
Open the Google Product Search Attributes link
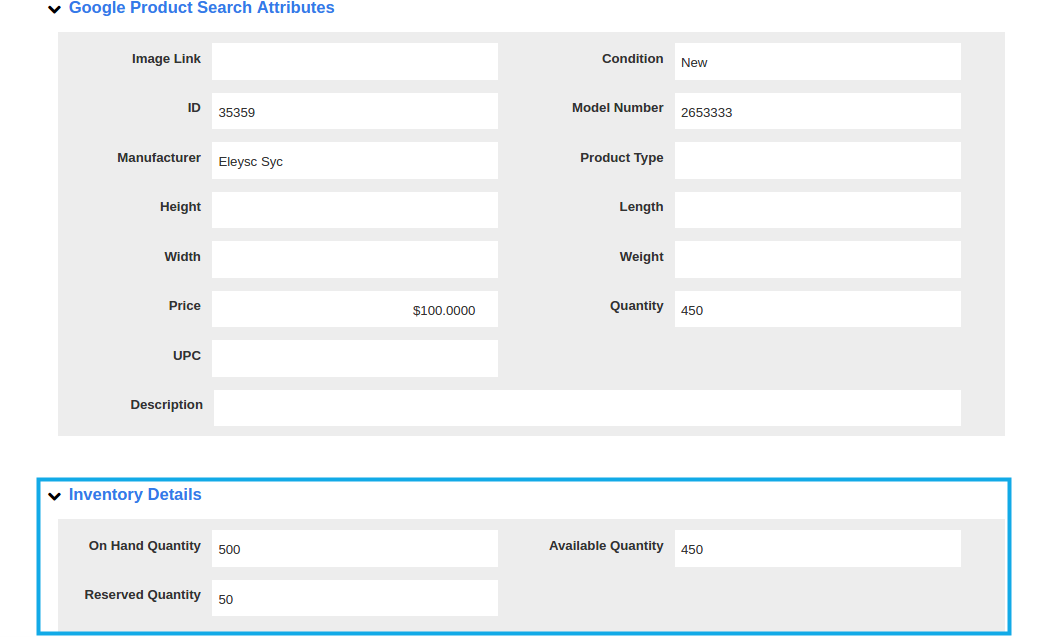click(x=199, y=9)
